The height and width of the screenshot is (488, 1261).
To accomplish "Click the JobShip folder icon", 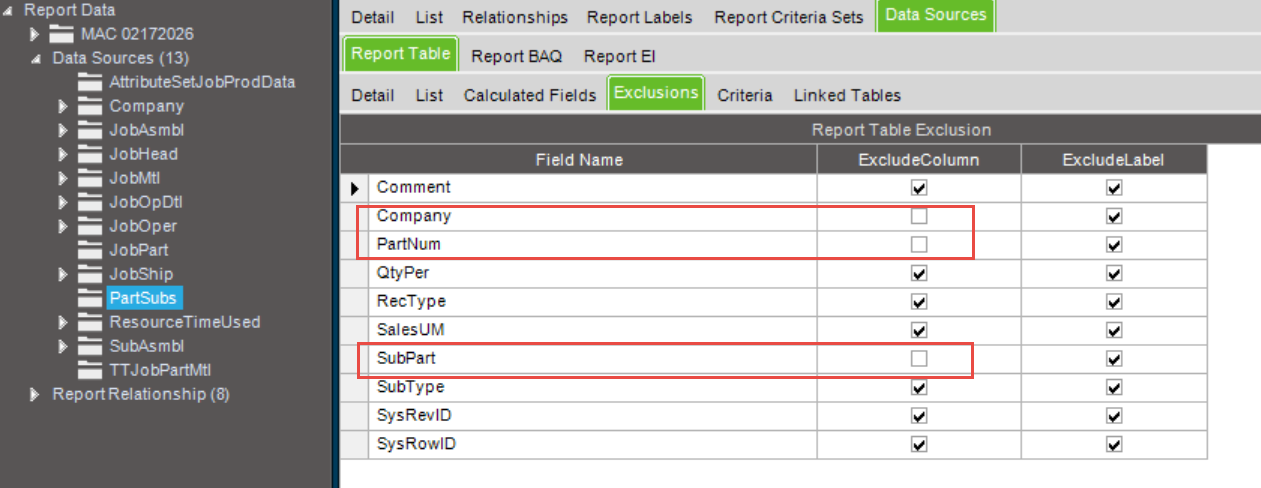I will 91,274.
